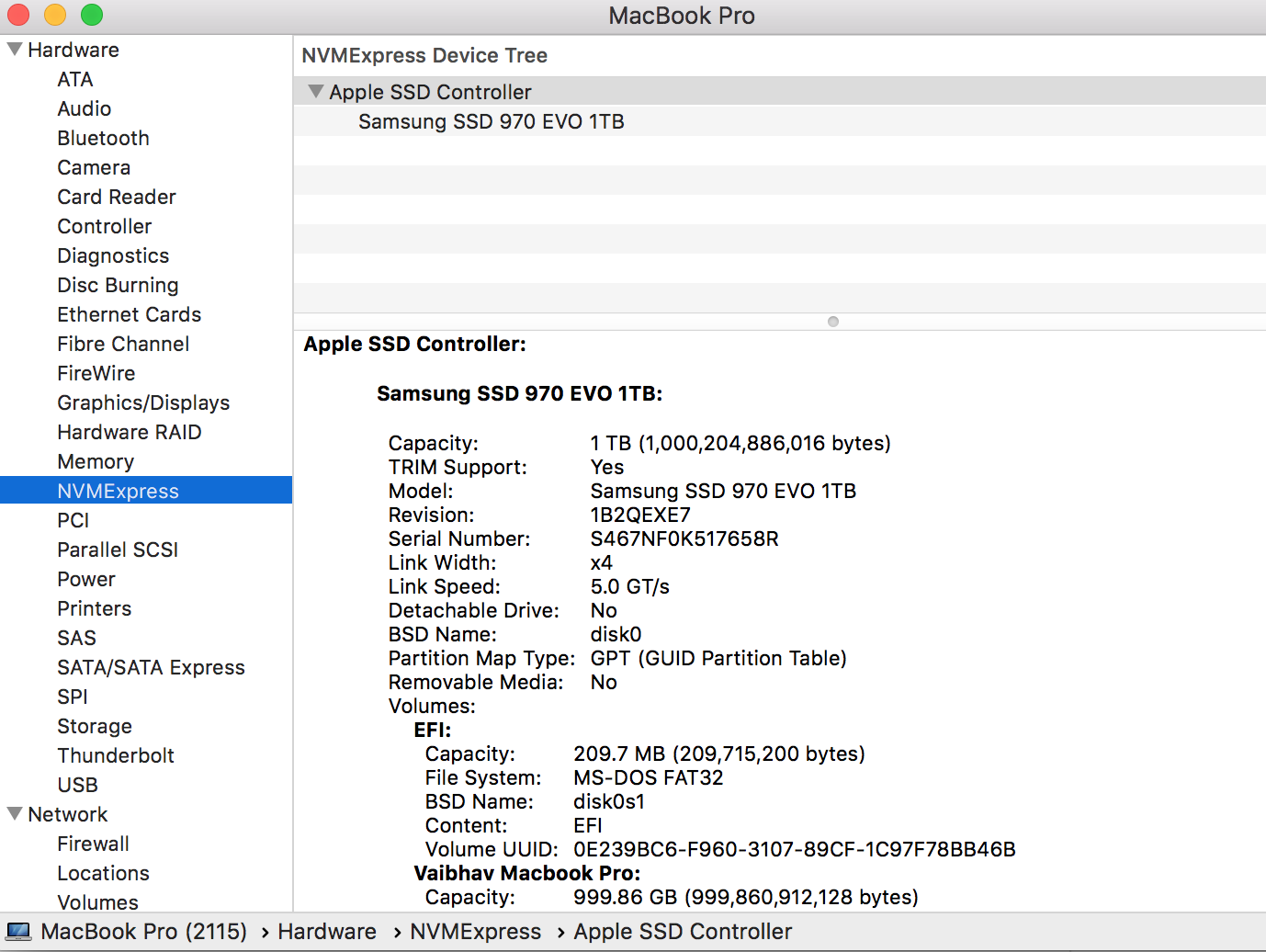Screen dimensions: 1266x952
Task: Select Disc Burning entry
Action: click(x=118, y=285)
